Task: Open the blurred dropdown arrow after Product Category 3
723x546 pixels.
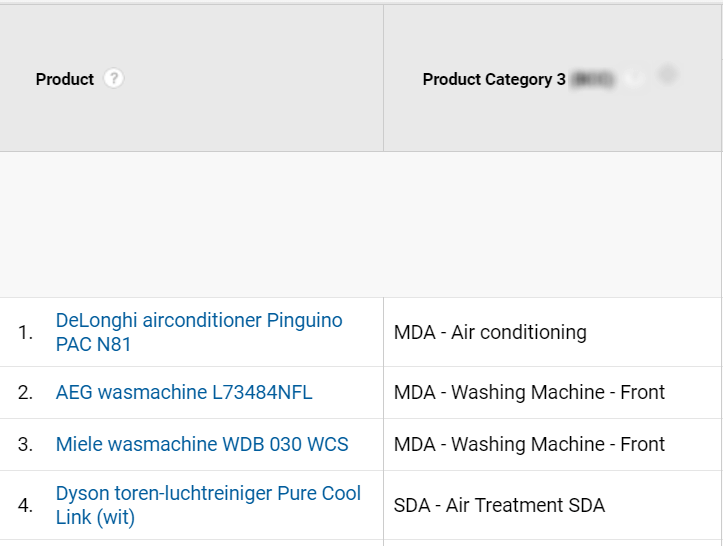Action: tap(635, 78)
